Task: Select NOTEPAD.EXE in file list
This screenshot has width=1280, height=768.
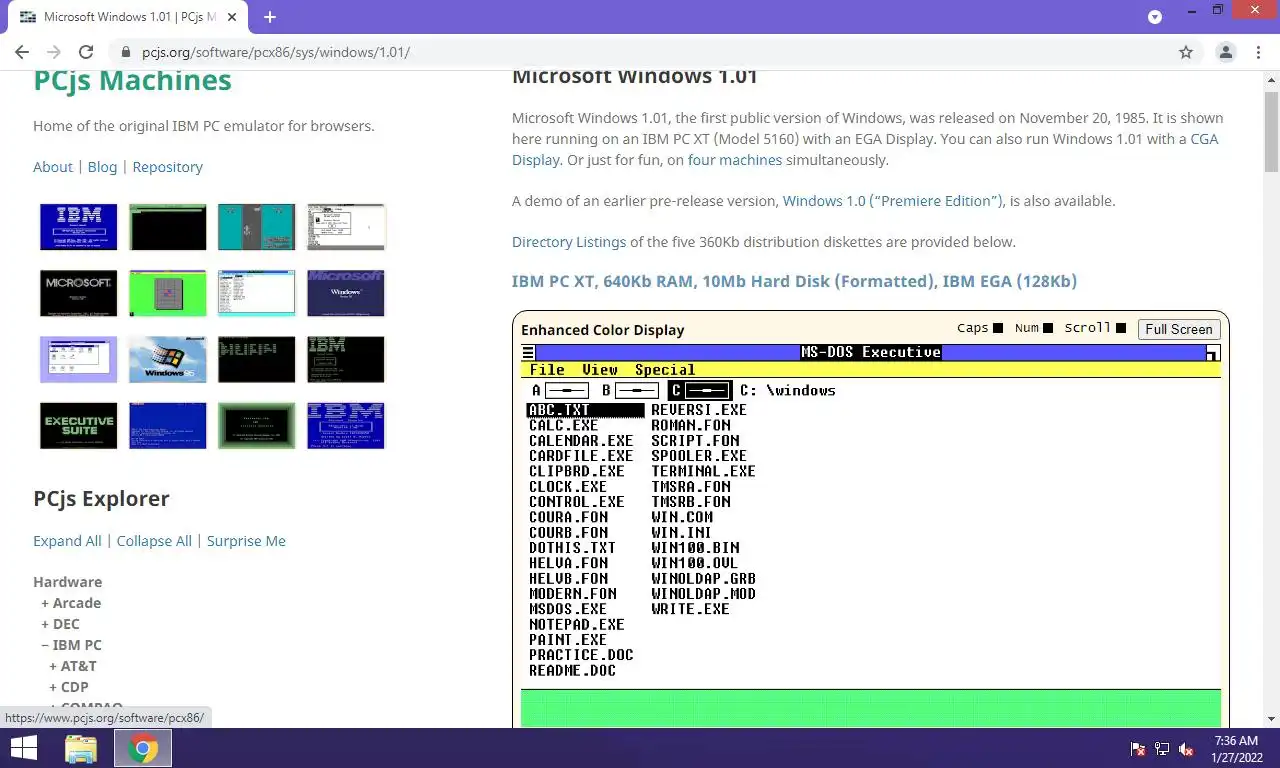Action: [x=576, y=624]
